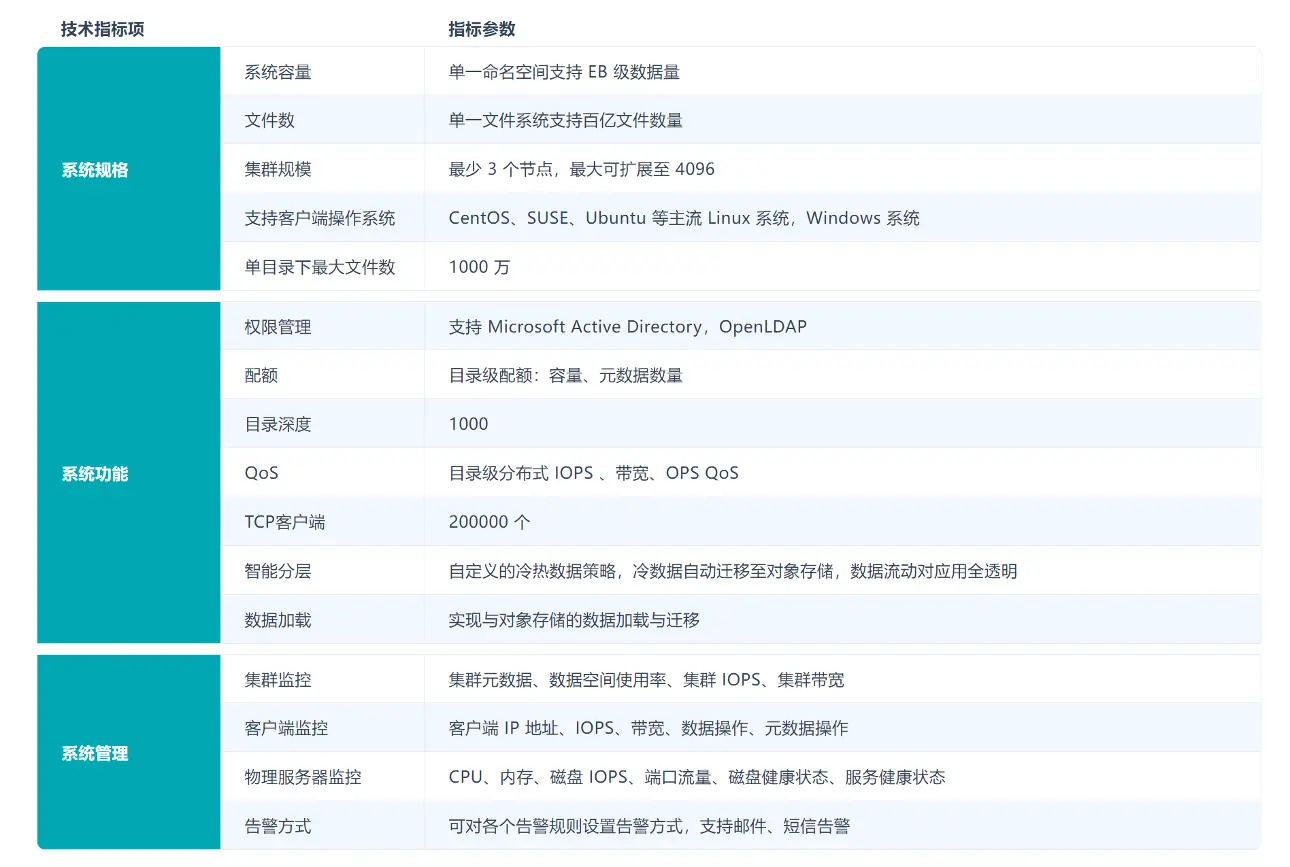Click the 告警方式 row label
Screen dimensions: 1290x867
[278, 826]
